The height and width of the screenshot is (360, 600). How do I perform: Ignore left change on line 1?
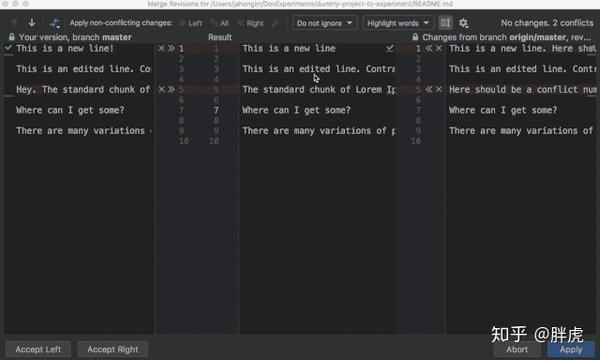click(161, 48)
